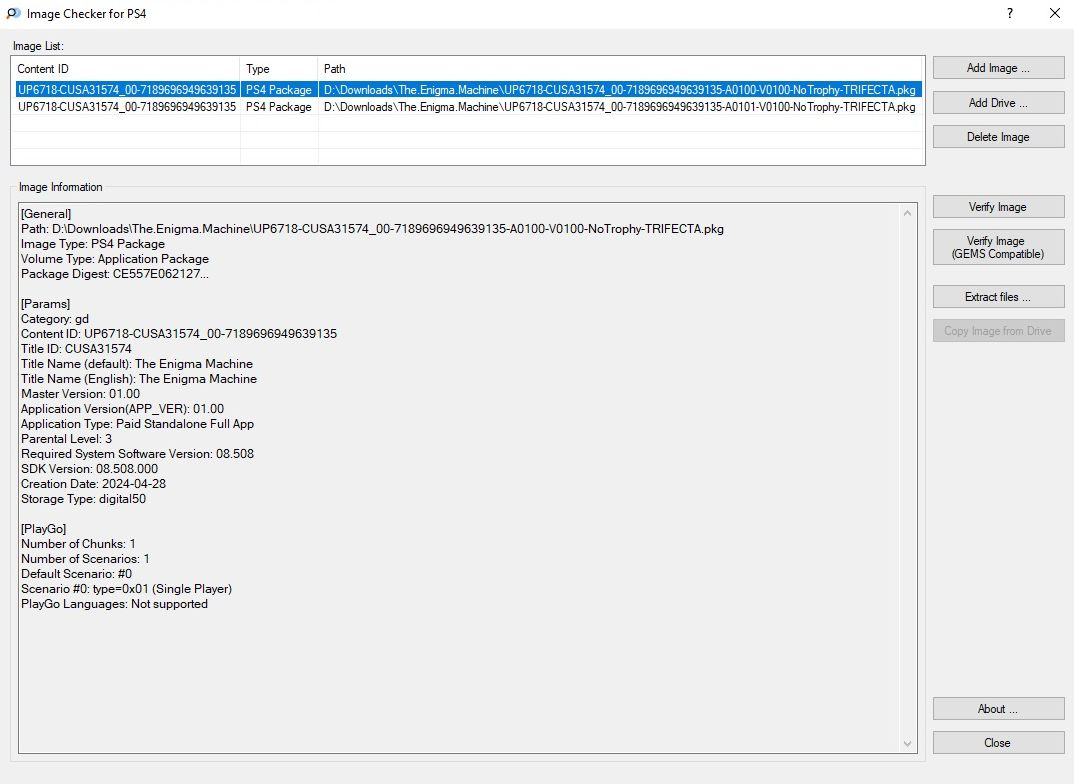1074x784 pixels.
Task: Click the Add Drive button
Action: [998, 103]
